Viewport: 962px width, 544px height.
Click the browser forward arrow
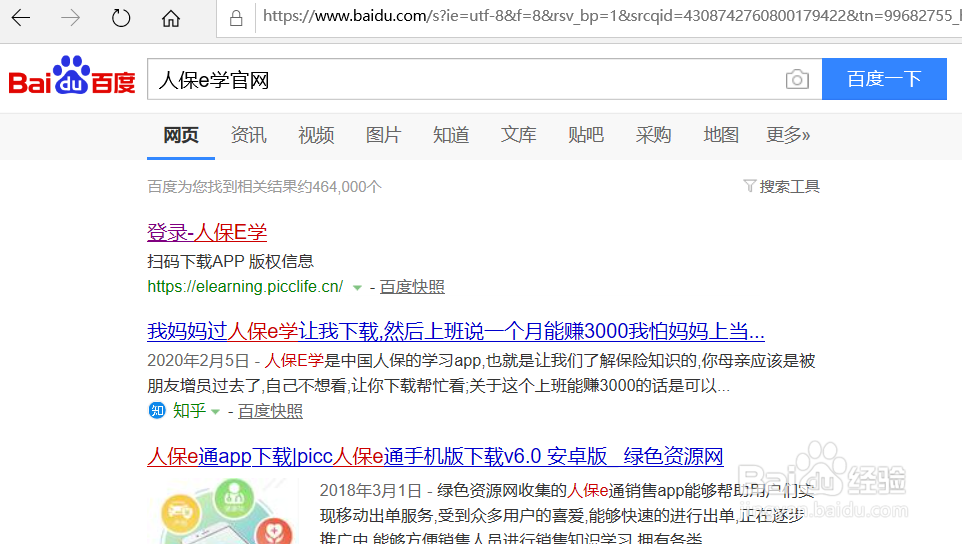tap(71, 18)
